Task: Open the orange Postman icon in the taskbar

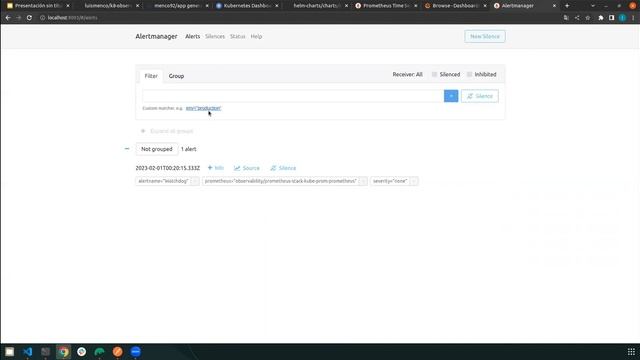Action: [x=118, y=351]
